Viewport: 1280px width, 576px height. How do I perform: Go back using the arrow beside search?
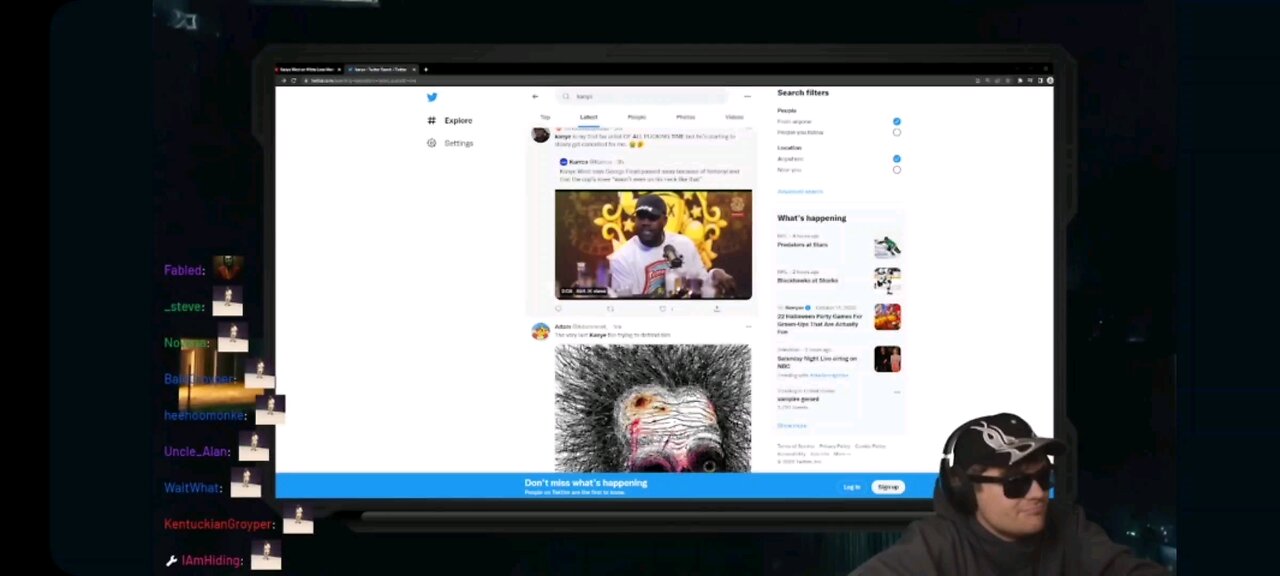[x=535, y=96]
